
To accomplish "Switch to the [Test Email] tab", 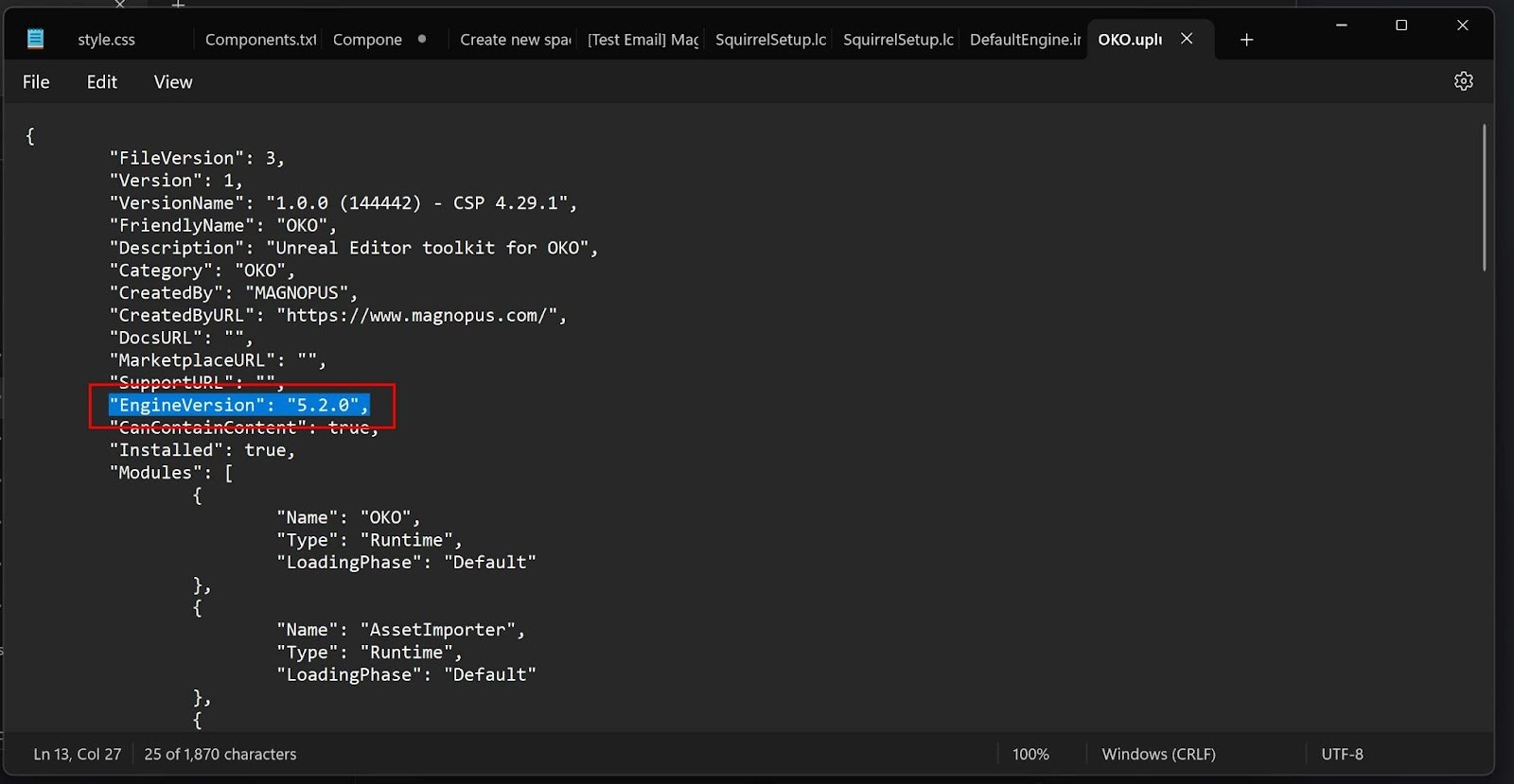I will (643, 40).
